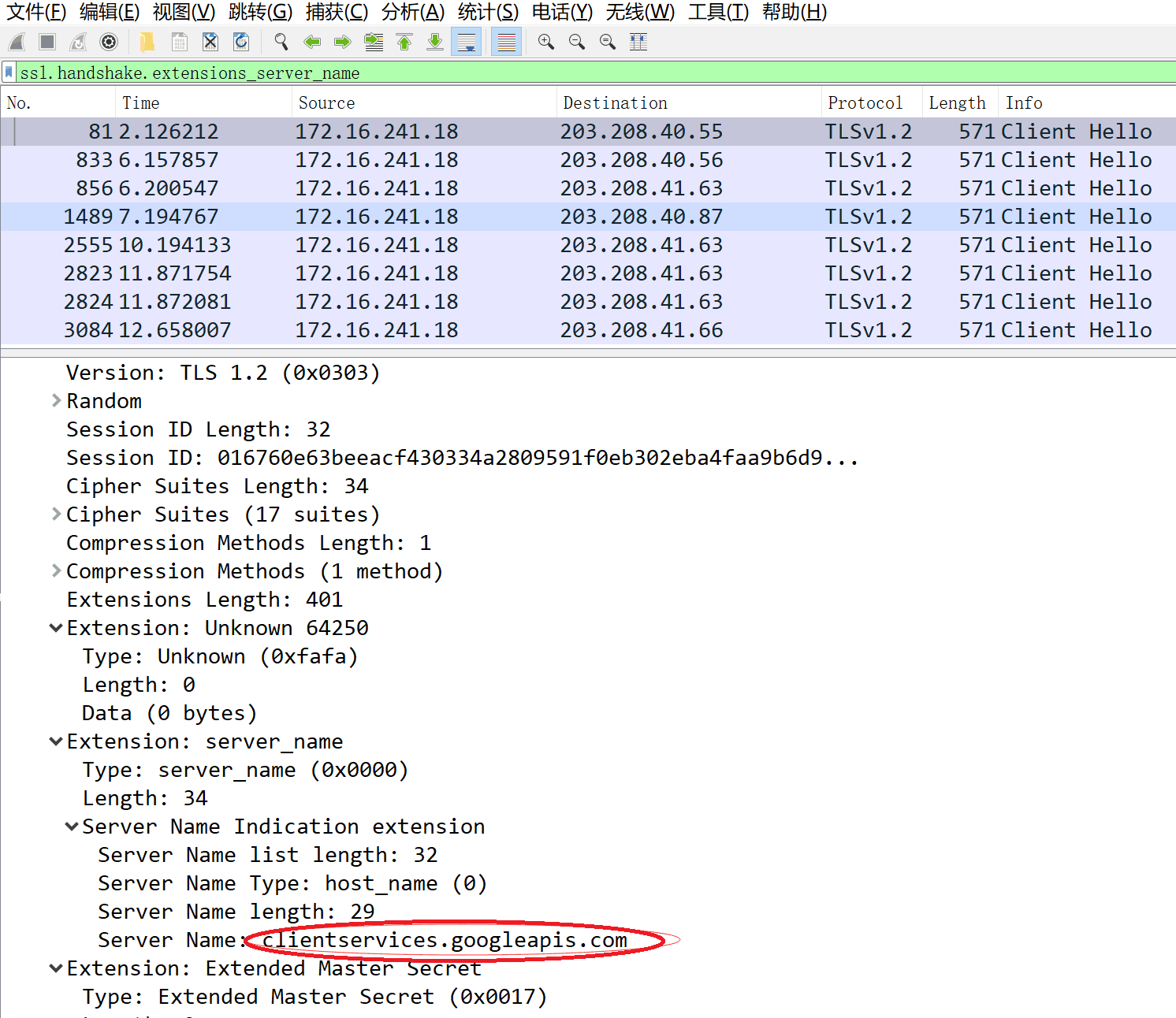This screenshot has width=1176, height=1018.
Task: Open a capture file via folder icon
Action: (x=147, y=42)
